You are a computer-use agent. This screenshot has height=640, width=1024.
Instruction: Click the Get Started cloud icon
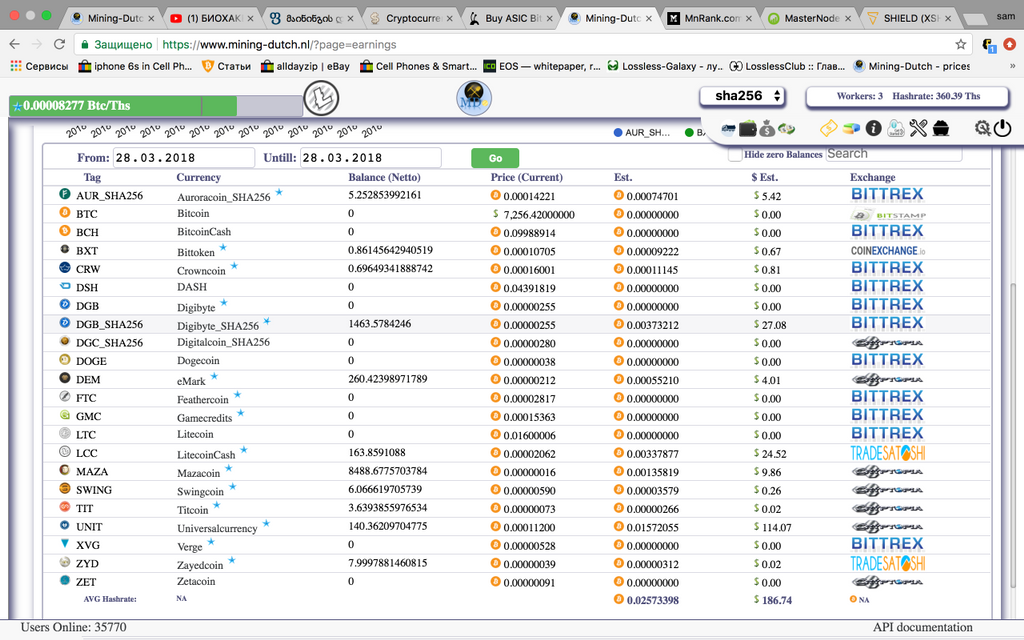(896, 129)
